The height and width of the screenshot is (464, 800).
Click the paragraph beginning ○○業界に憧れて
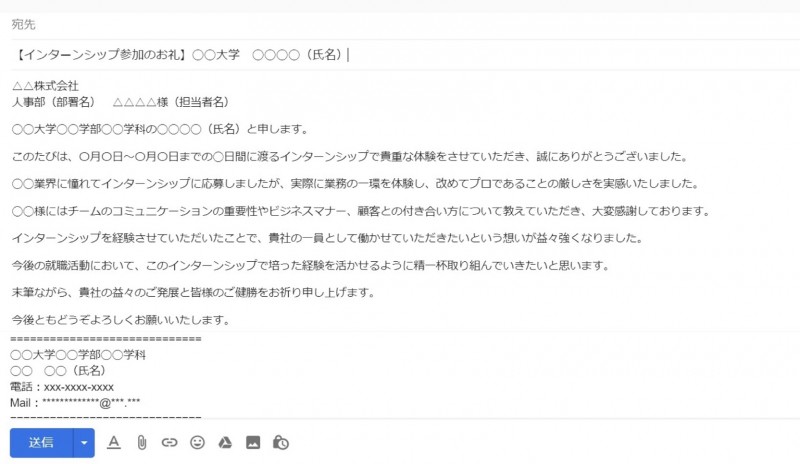355,184
